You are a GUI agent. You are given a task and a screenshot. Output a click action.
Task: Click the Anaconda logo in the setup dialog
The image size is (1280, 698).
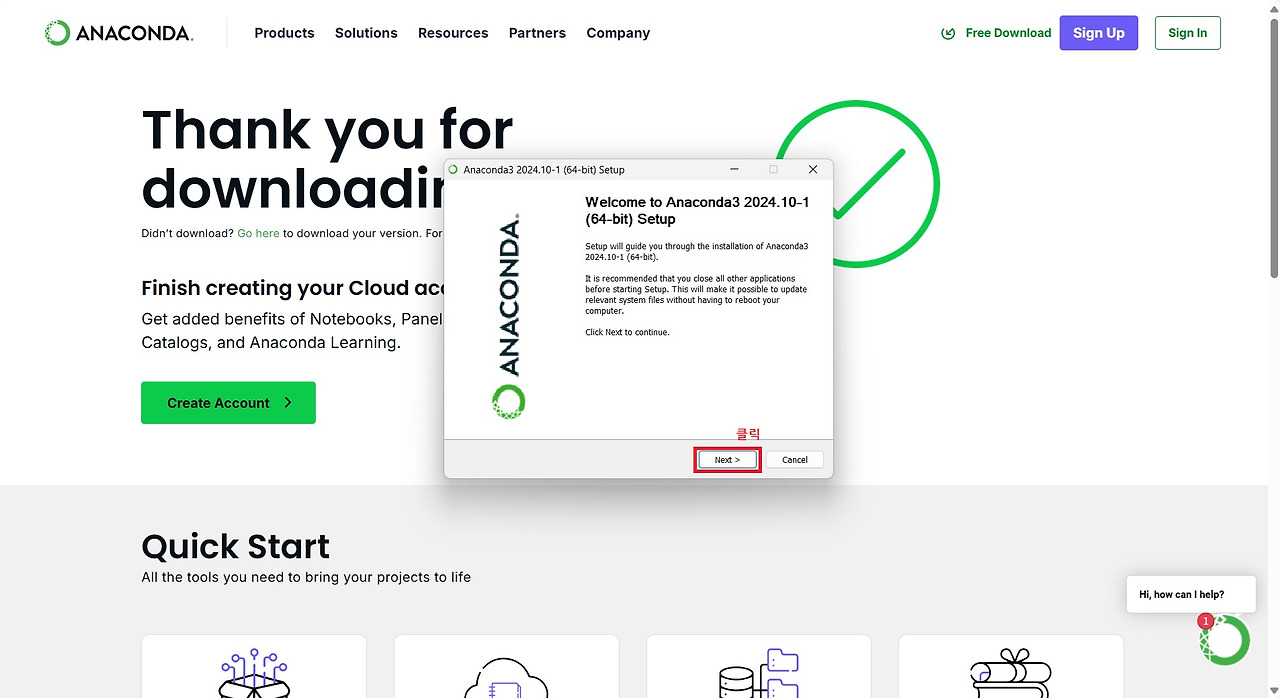508,316
